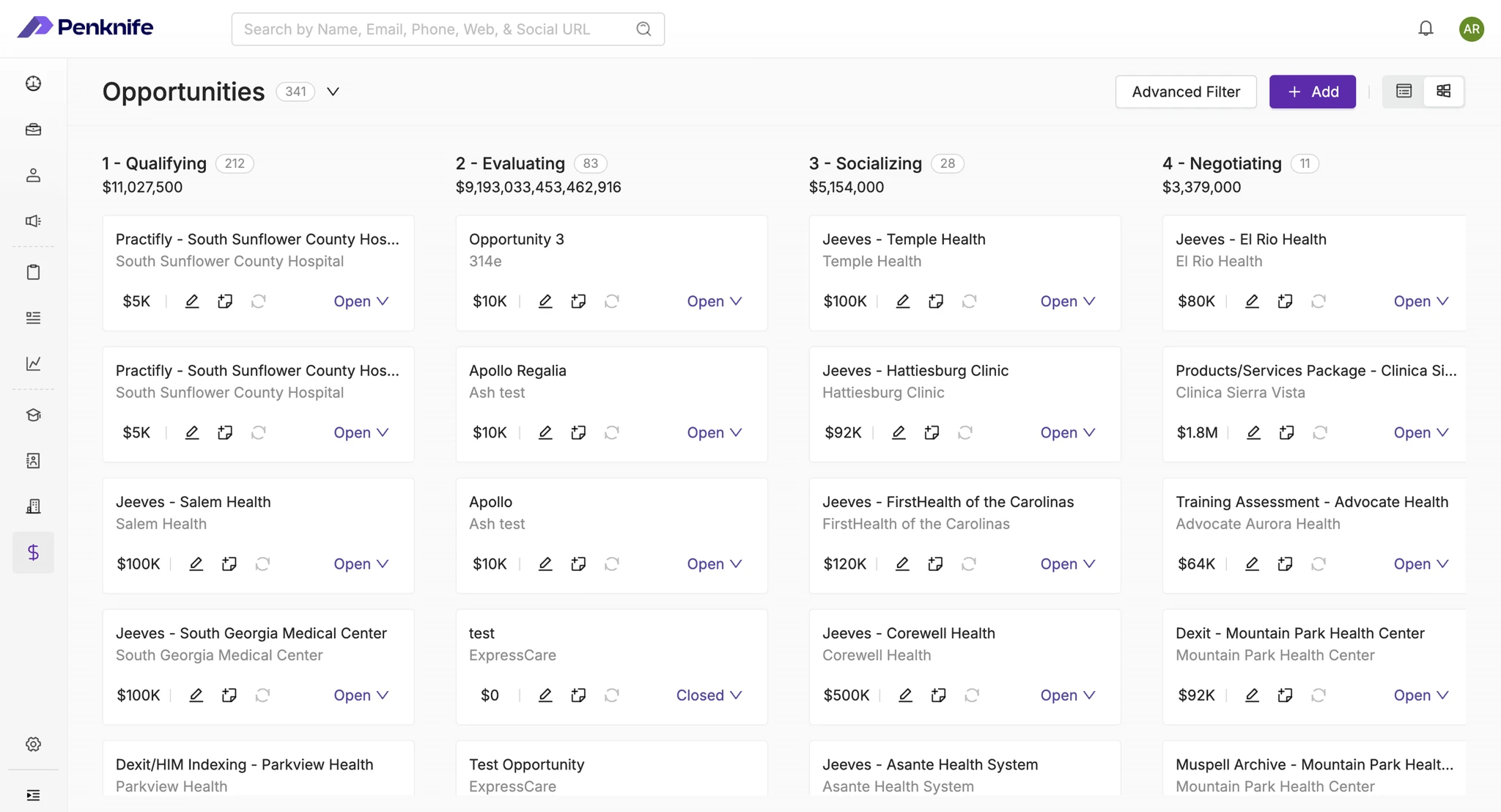This screenshot has height=812, width=1501.
Task: Open status dropdown on Training Assessment card
Action: tap(1420, 564)
